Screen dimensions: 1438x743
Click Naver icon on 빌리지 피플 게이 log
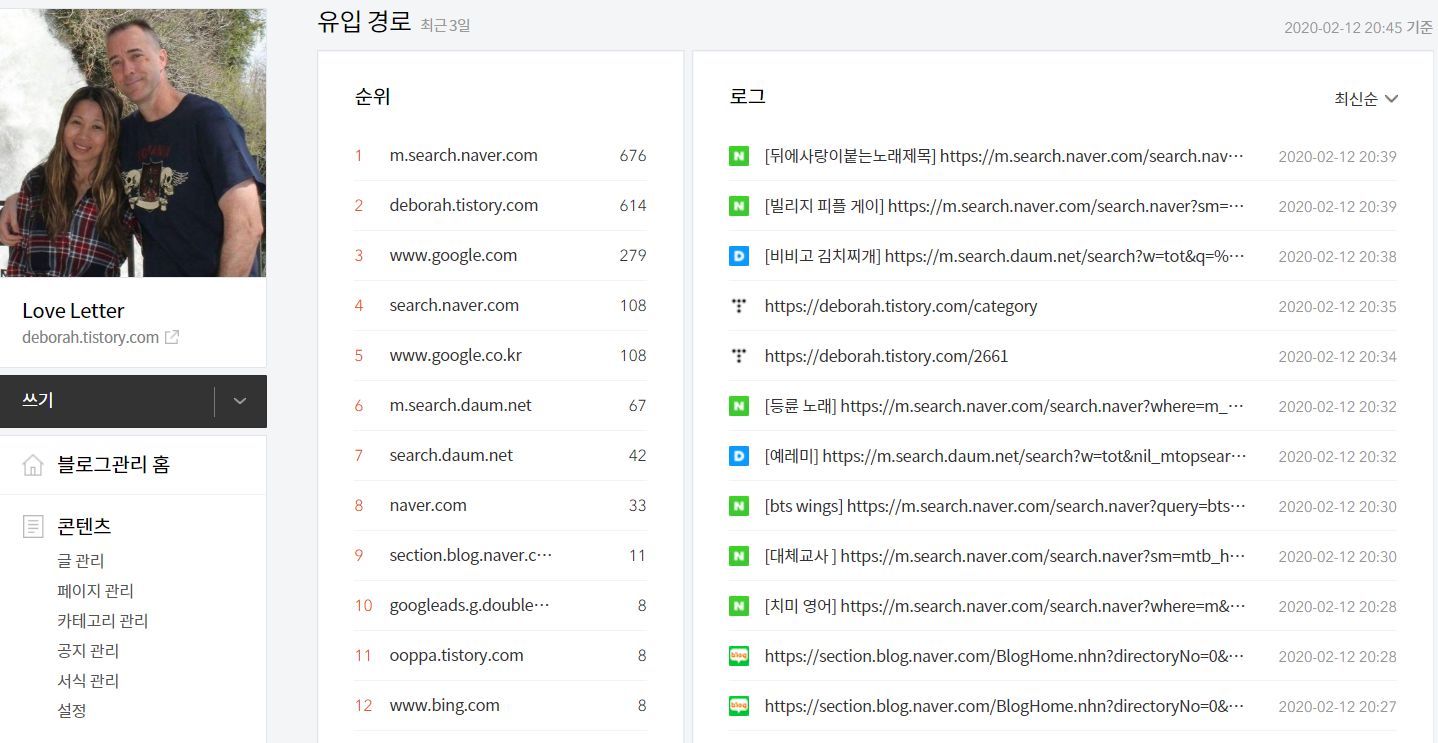click(739, 206)
